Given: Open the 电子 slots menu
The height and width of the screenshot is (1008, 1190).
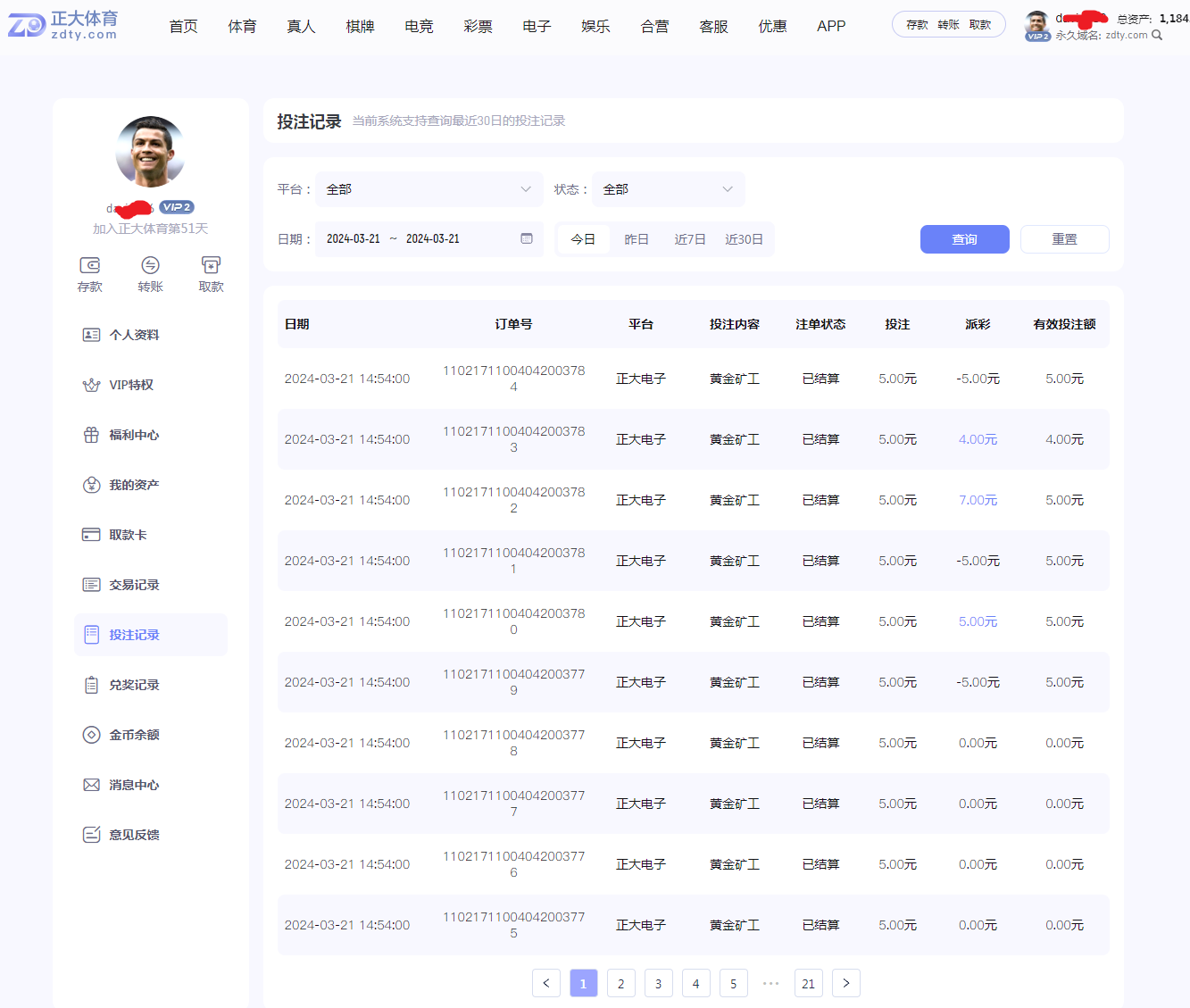Looking at the screenshot, I should [537, 27].
